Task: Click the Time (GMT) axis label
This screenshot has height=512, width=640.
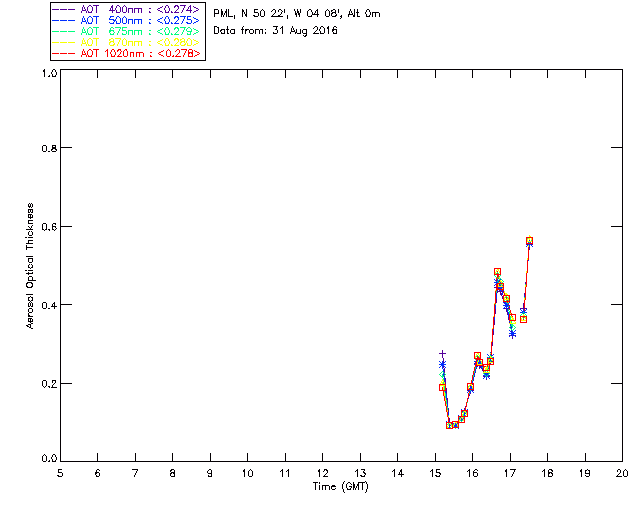Action: tap(341, 487)
